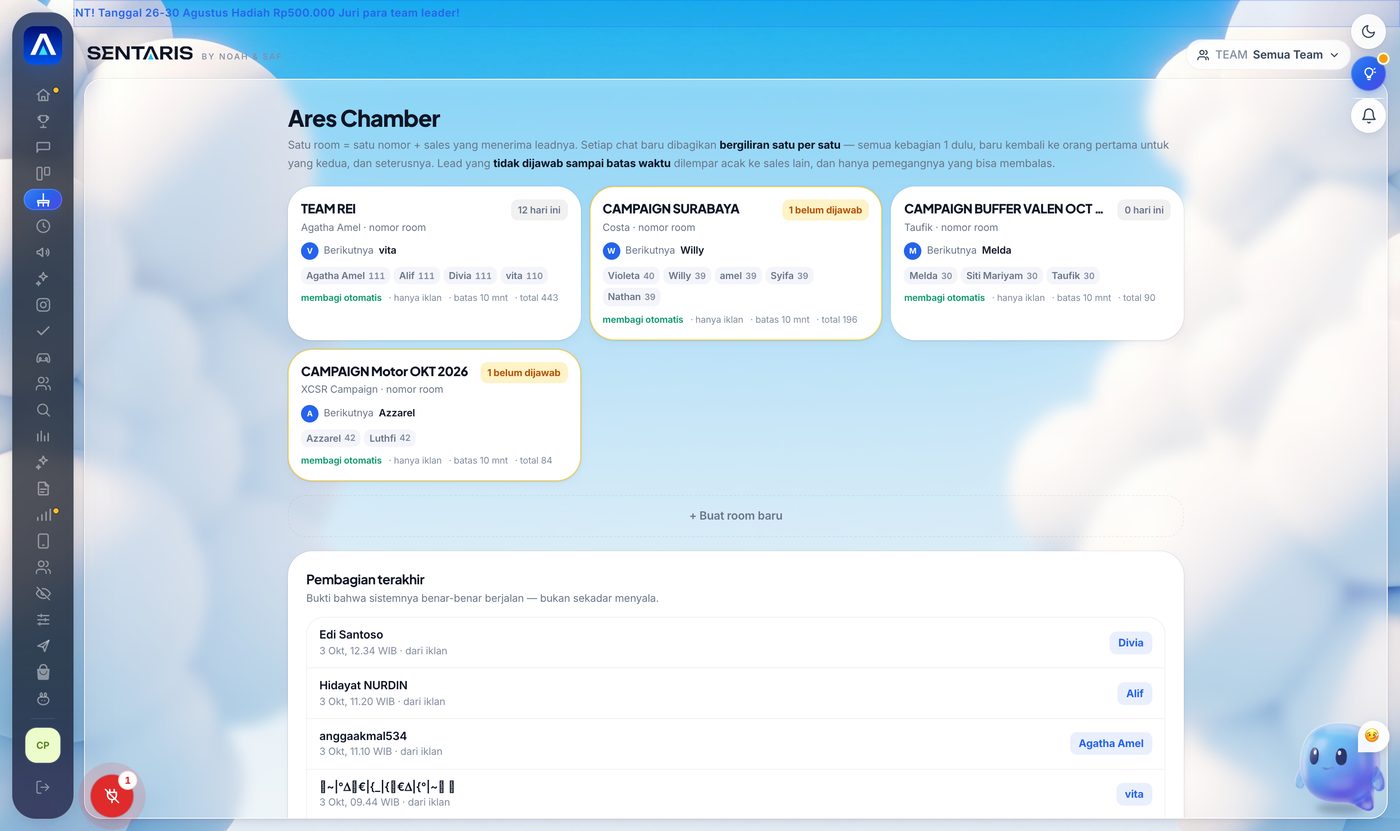Viewport: 1400px width, 831px height.
Task: Open the clock history icon
Action: [43, 226]
